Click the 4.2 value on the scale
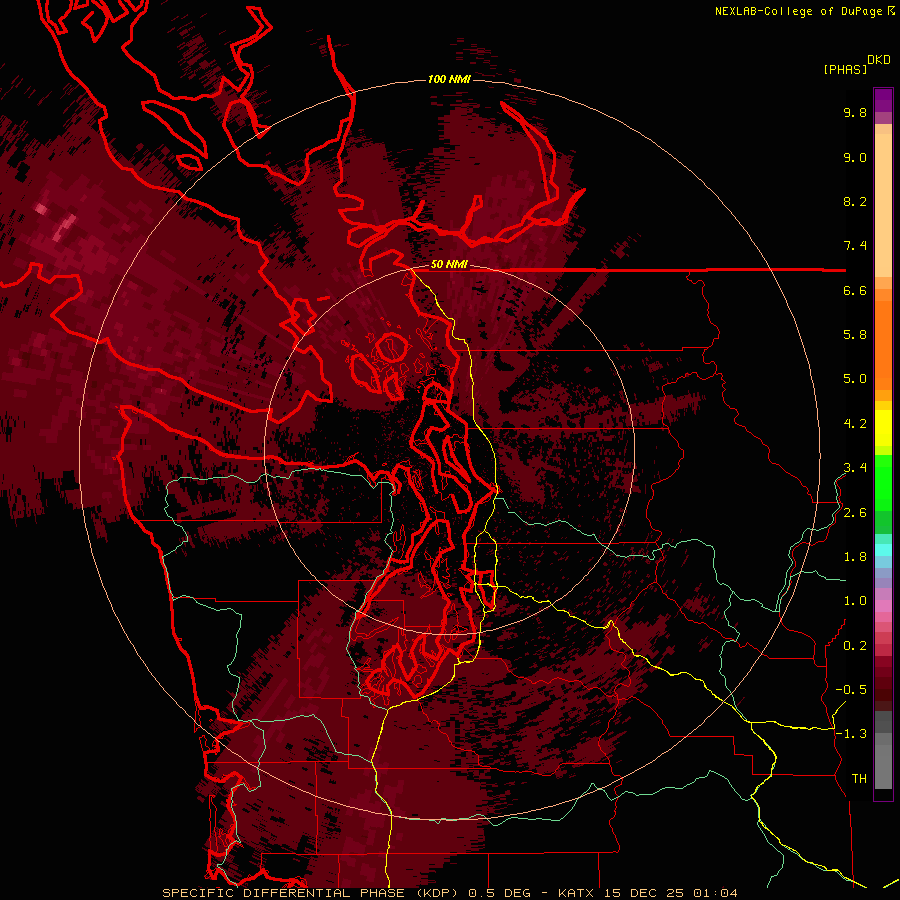This screenshot has width=900, height=900. point(855,424)
